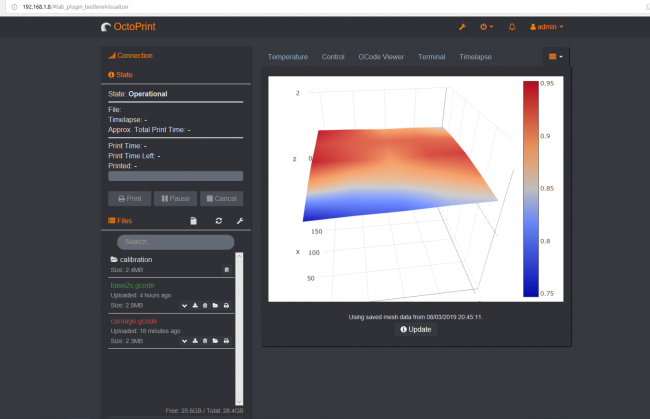This screenshot has width=650, height=419.
Task: Expand additional info for base2s.gcode
Action: tap(184, 305)
